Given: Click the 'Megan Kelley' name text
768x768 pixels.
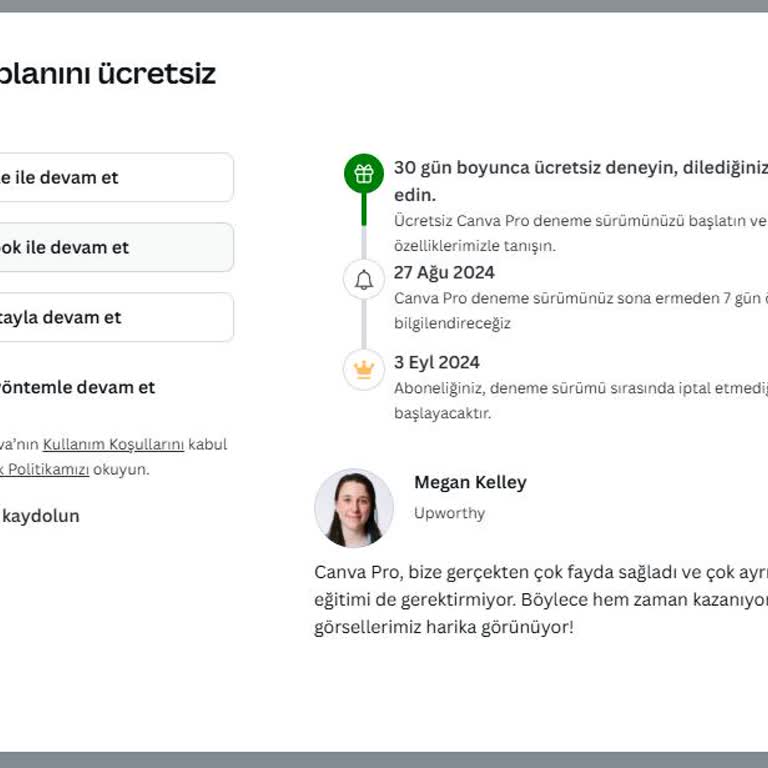Looking at the screenshot, I should pos(470,482).
